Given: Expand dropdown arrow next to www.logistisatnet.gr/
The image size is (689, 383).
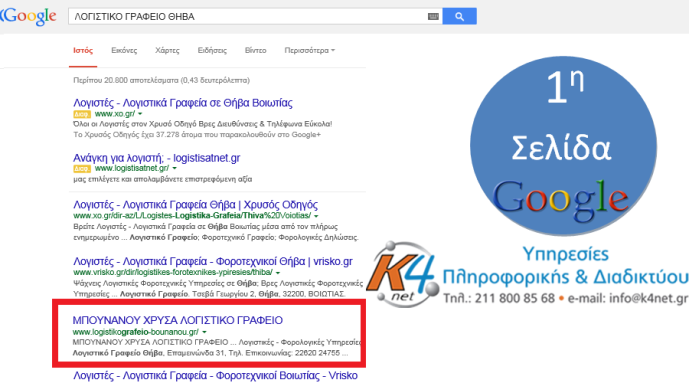Looking at the screenshot, I should pyautogui.click(x=174, y=168).
